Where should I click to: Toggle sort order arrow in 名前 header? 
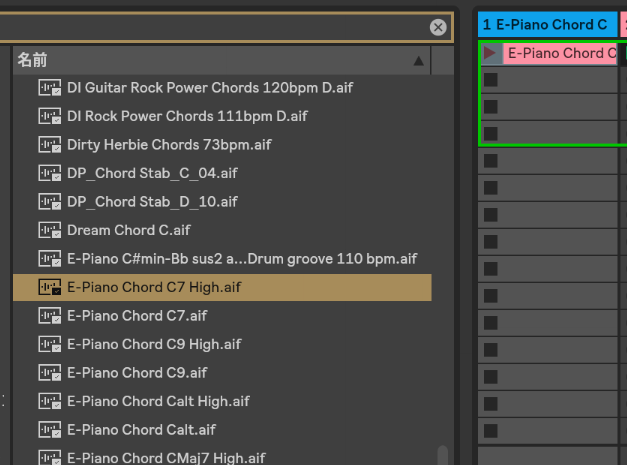pyautogui.click(x=418, y=61)
